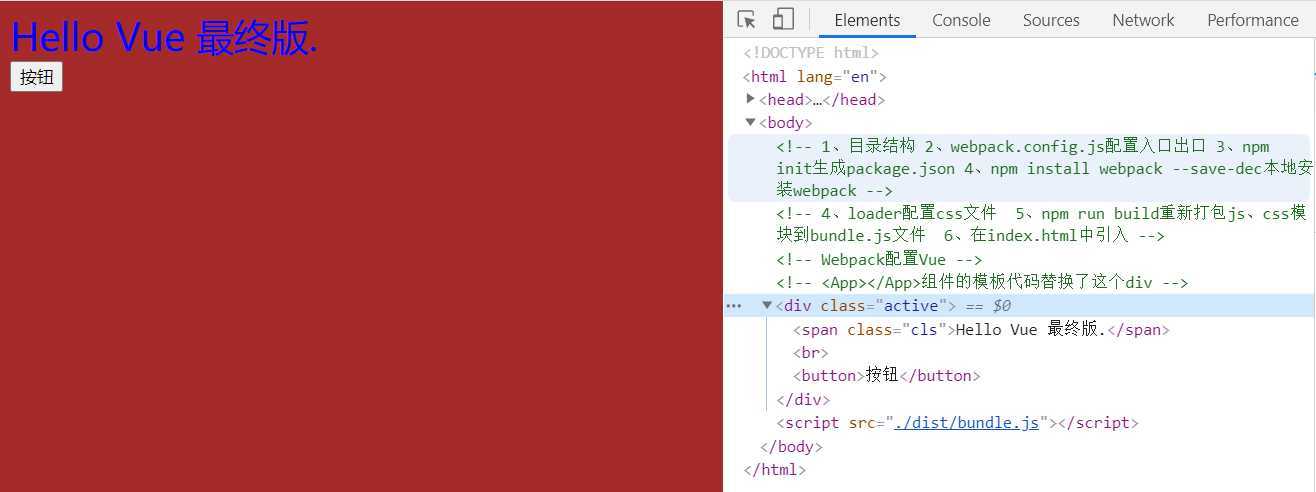This screenshot has width=1316, height=492.
Task: Click the Hello Vue 最终版. heading text
Action: [165, 38]
